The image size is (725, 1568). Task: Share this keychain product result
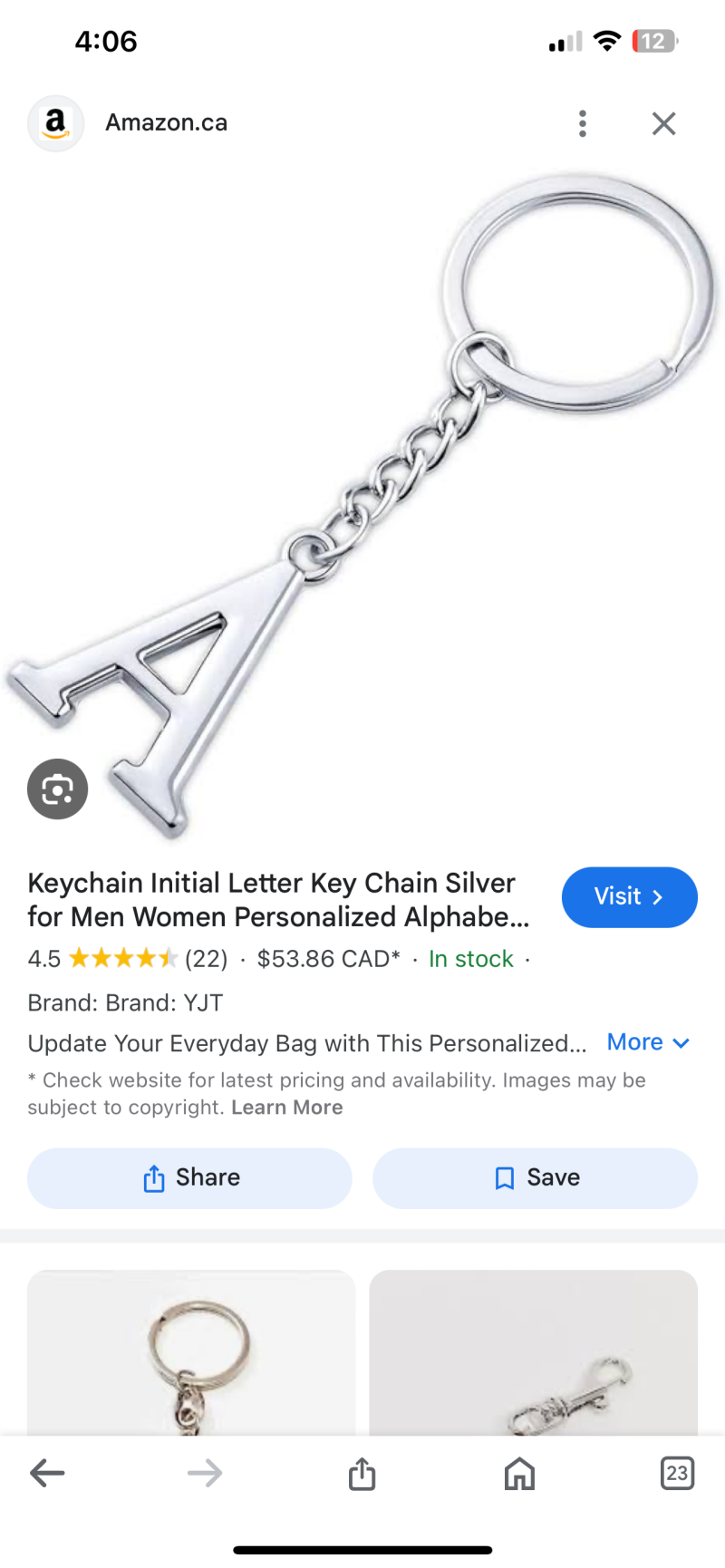coord(189,1177)
